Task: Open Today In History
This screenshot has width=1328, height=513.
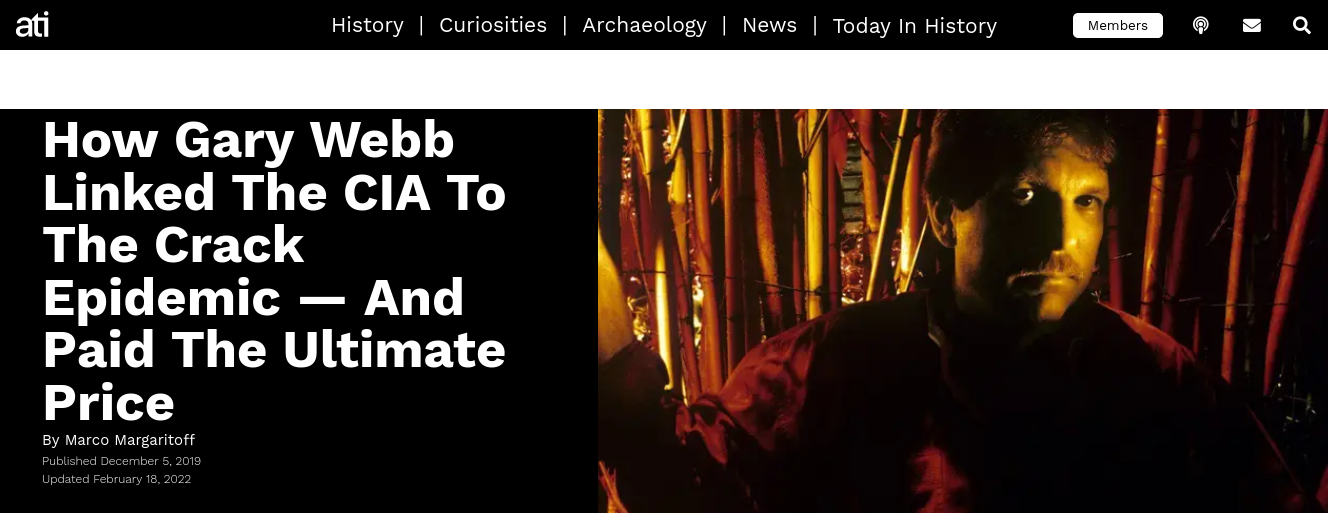Action: pyautogui.click(x=914, y=26)
